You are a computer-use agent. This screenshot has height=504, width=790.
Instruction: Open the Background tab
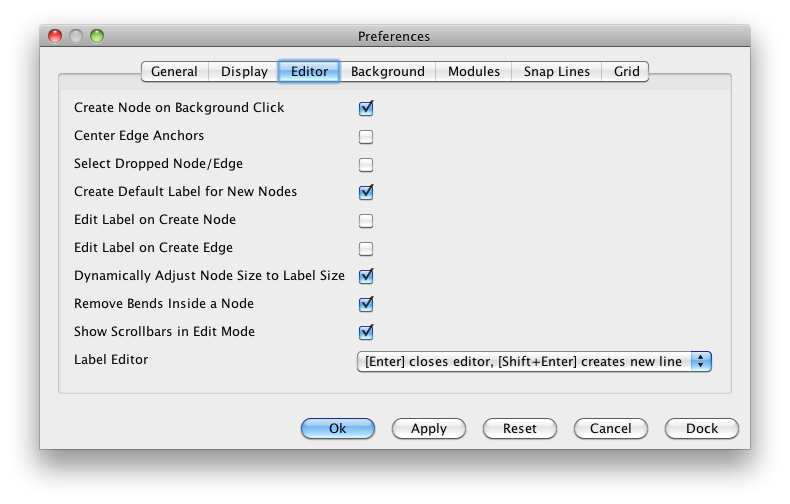coord(388,72)
